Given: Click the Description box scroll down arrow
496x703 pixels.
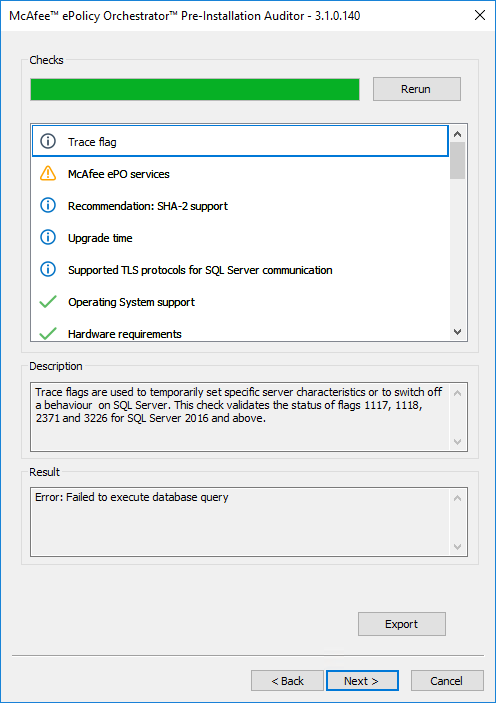Looking at the screenshot, I should (457, 442).
